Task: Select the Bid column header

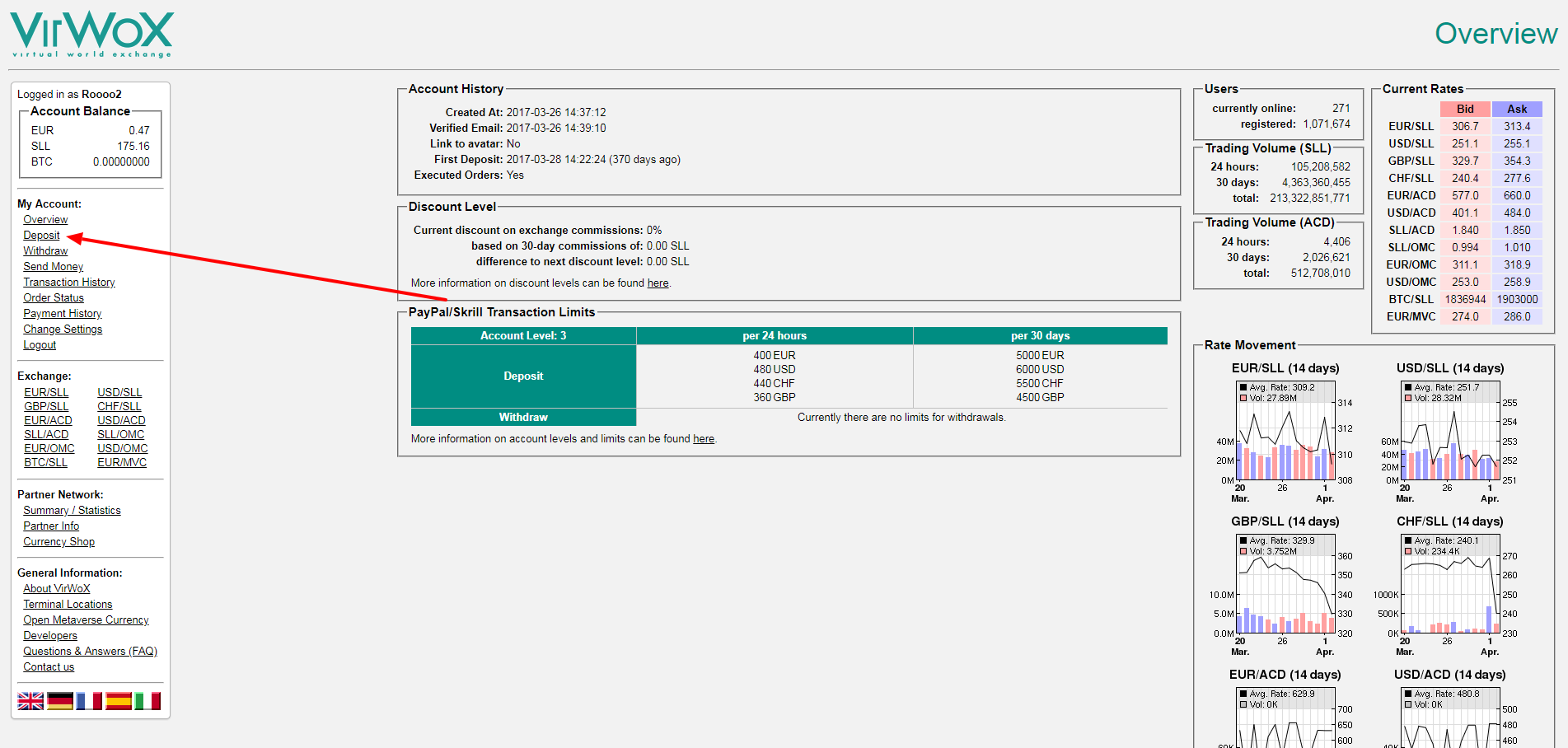Action: tap(1465, 109)
